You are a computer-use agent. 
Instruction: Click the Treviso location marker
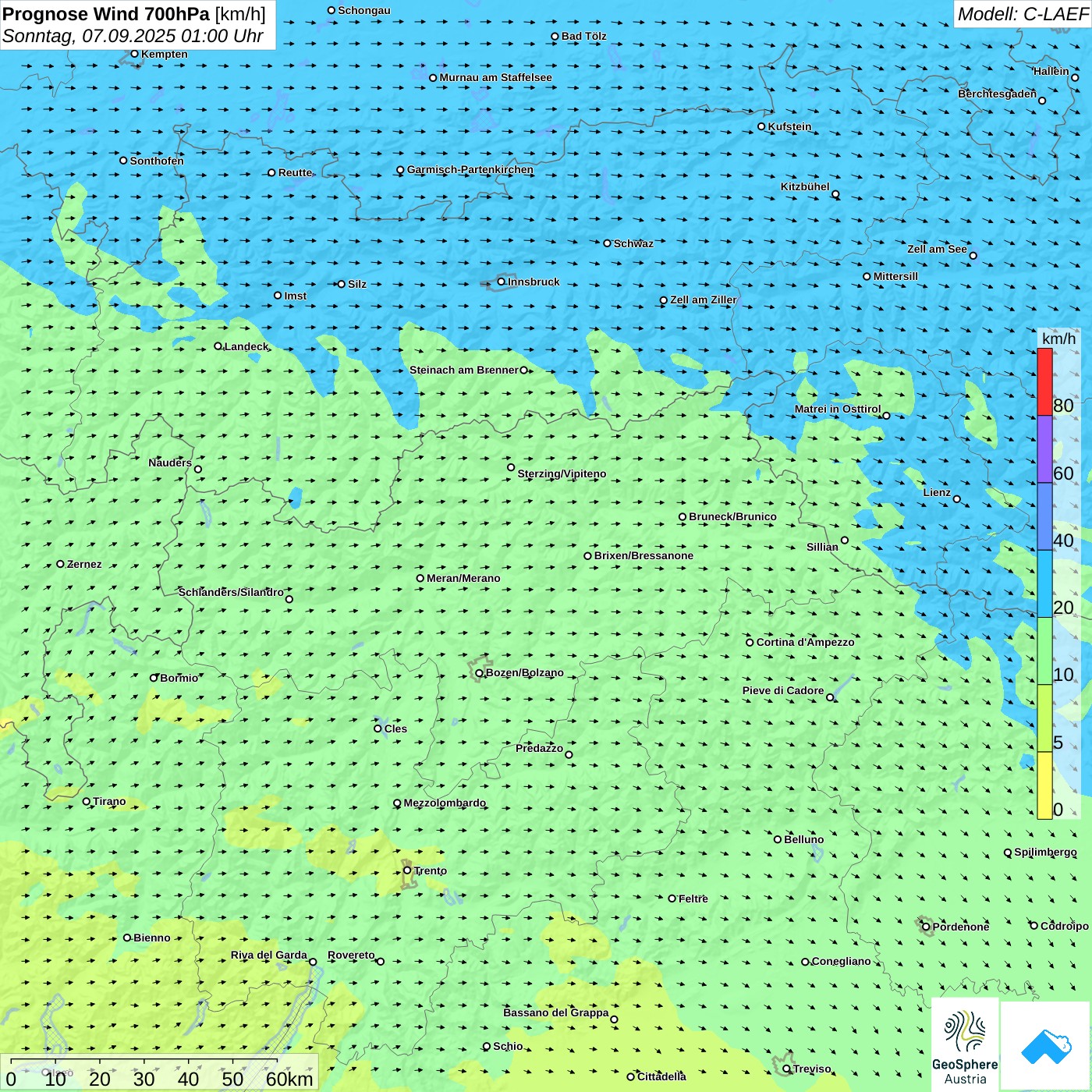click(x=786, y=1069)
